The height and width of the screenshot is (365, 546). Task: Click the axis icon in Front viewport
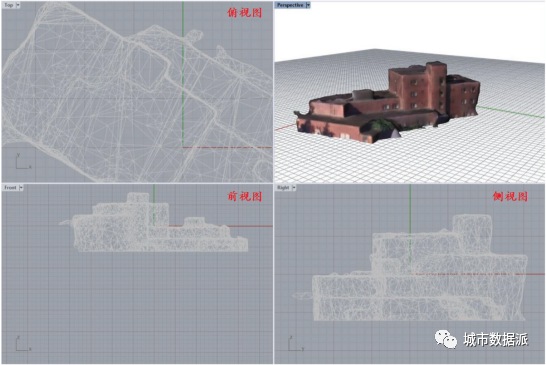click(23, 343)
